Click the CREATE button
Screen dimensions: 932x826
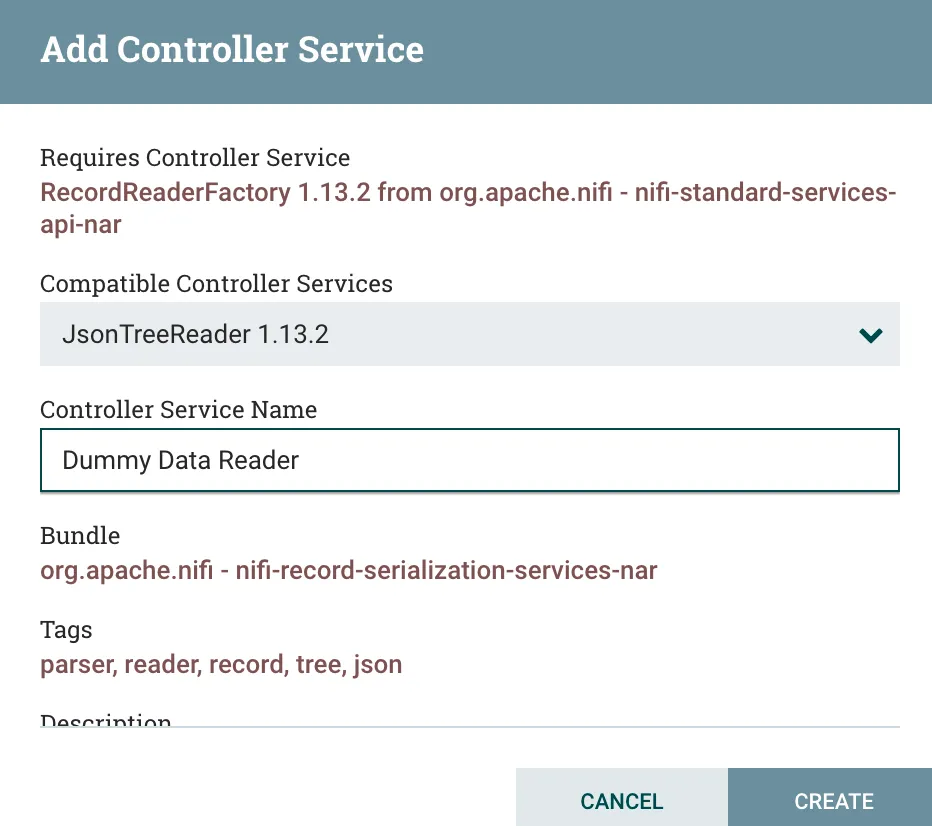pyautogui.click(x=833, y=800)
